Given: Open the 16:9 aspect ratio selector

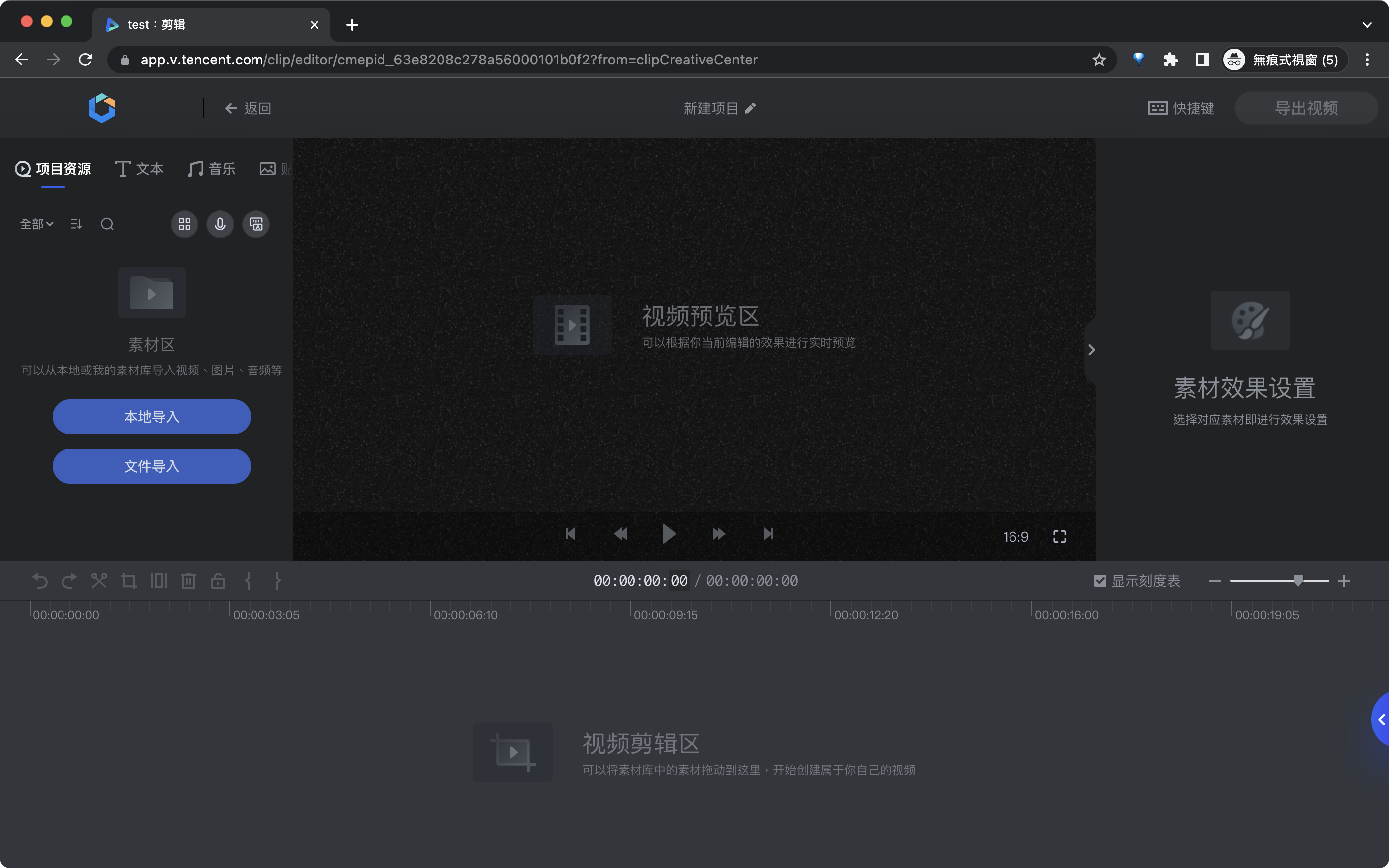Looking at the screenshot, I should (x=1015, y=536).
